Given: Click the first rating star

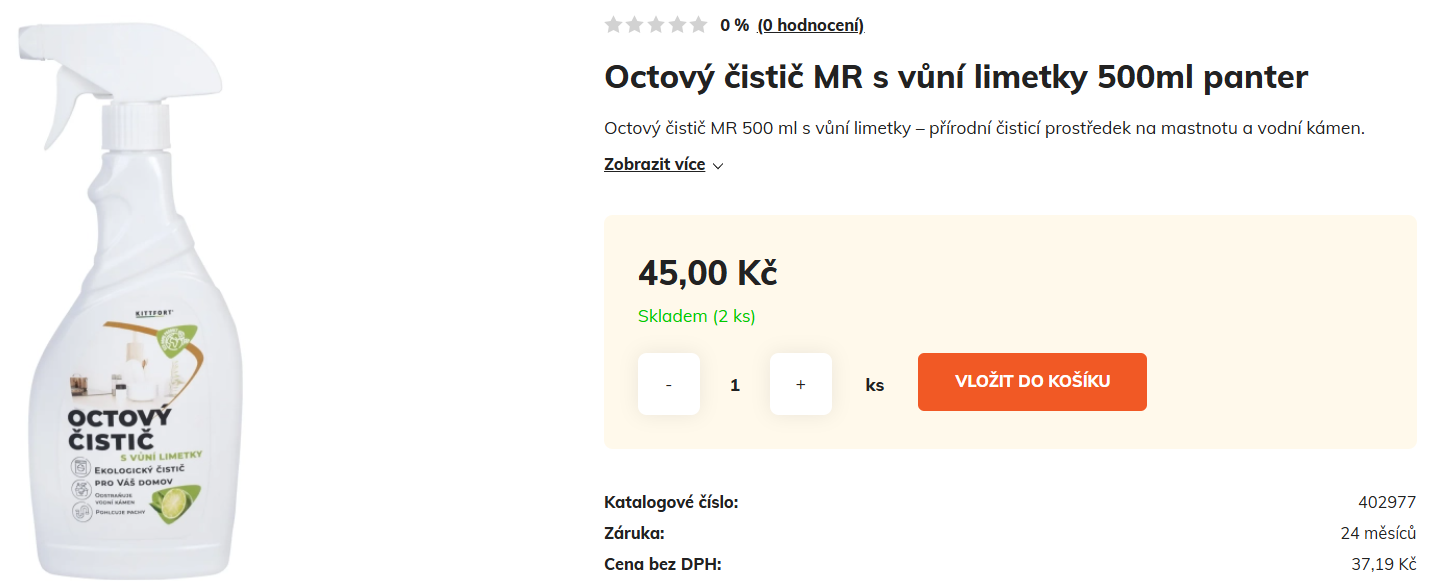Looking at the screenshot, I should pos(613,25).
